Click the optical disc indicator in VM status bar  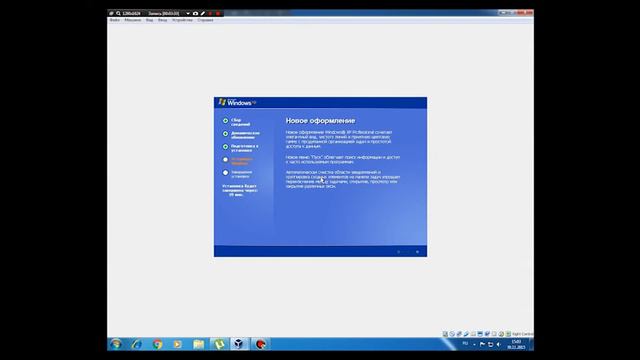pos(452,334)
